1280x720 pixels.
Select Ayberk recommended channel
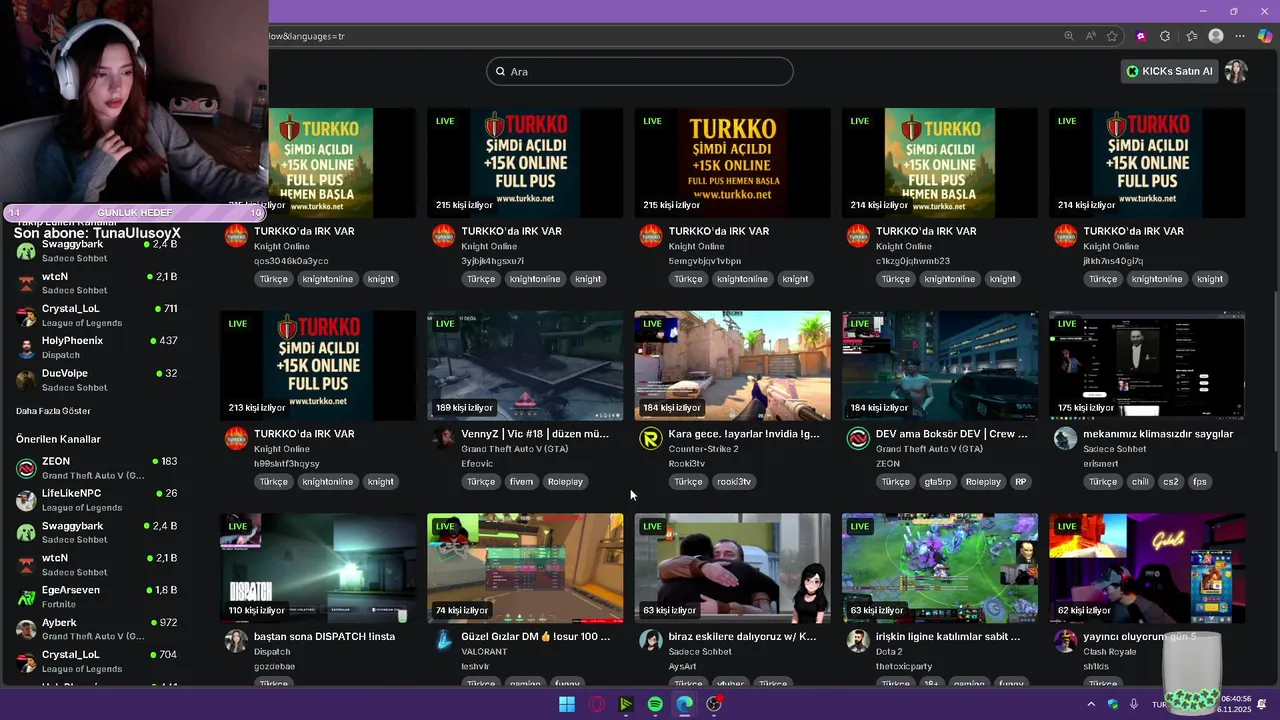click(97, 628)
